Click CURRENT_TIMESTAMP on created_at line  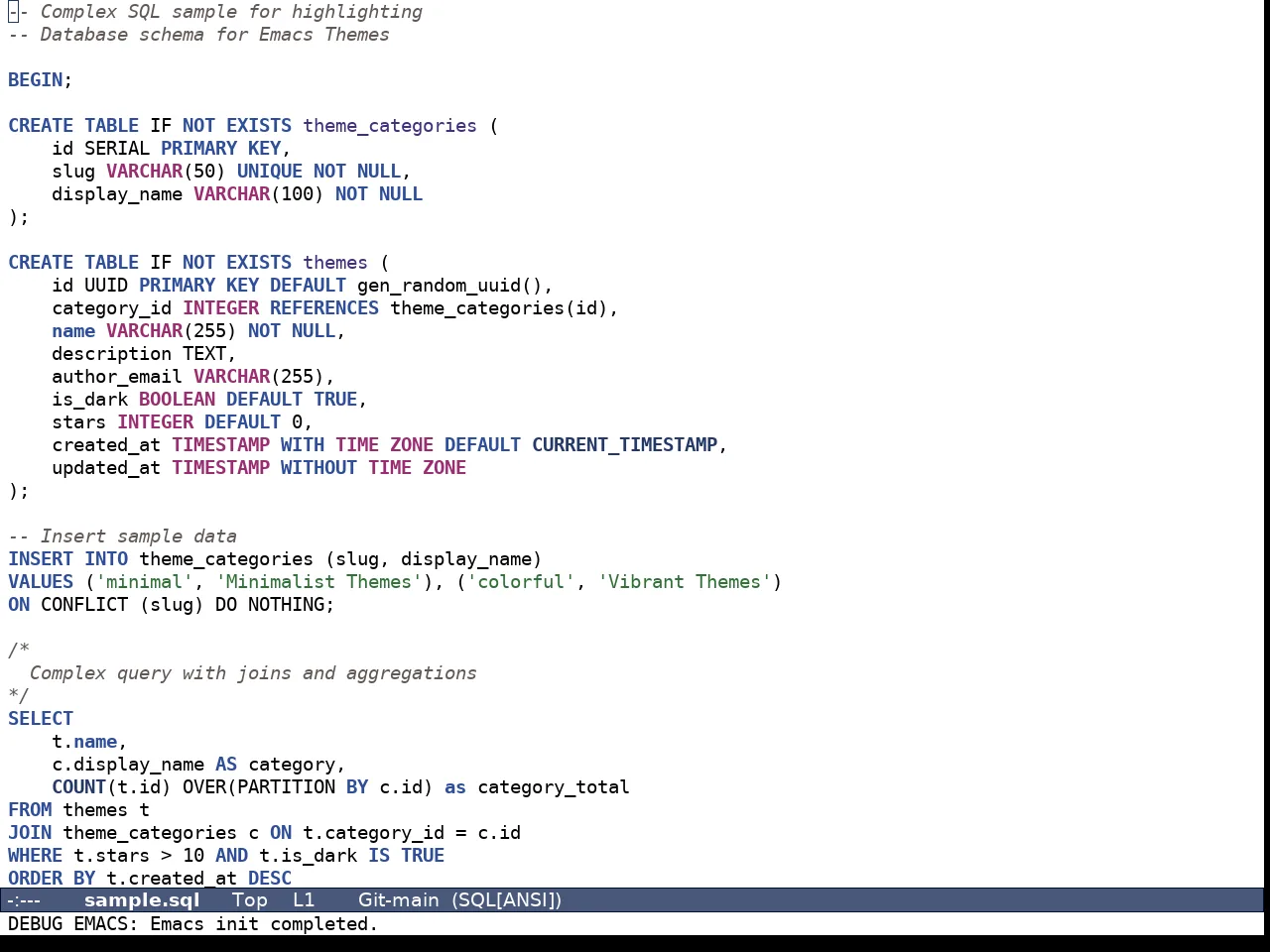tap(625, 445)
